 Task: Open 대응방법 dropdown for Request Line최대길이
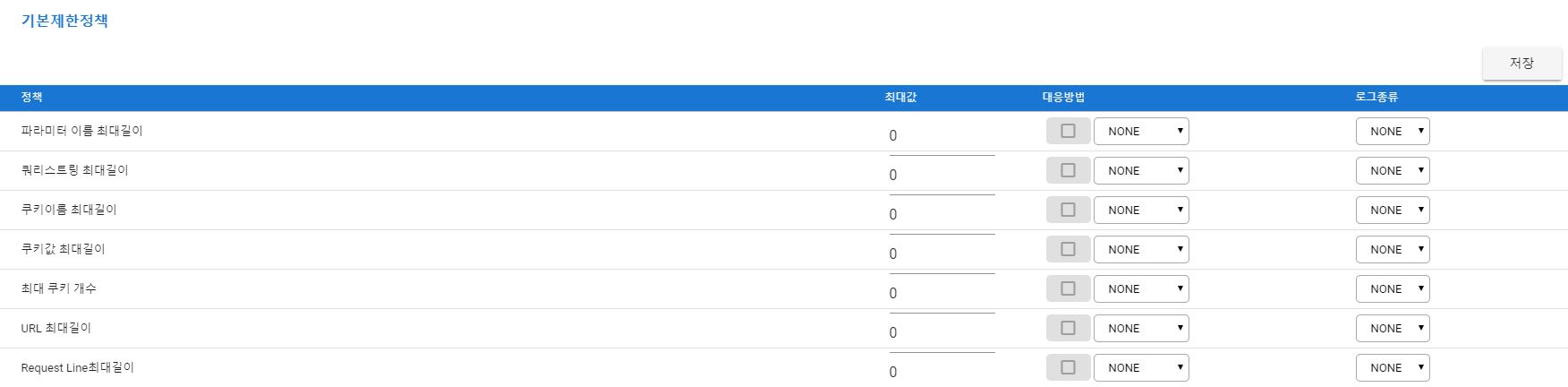point(1141,368)
